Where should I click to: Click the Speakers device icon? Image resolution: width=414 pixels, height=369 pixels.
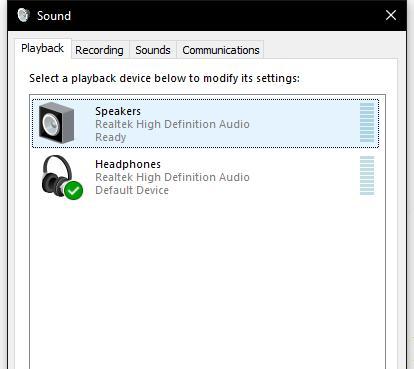(56, 123)
